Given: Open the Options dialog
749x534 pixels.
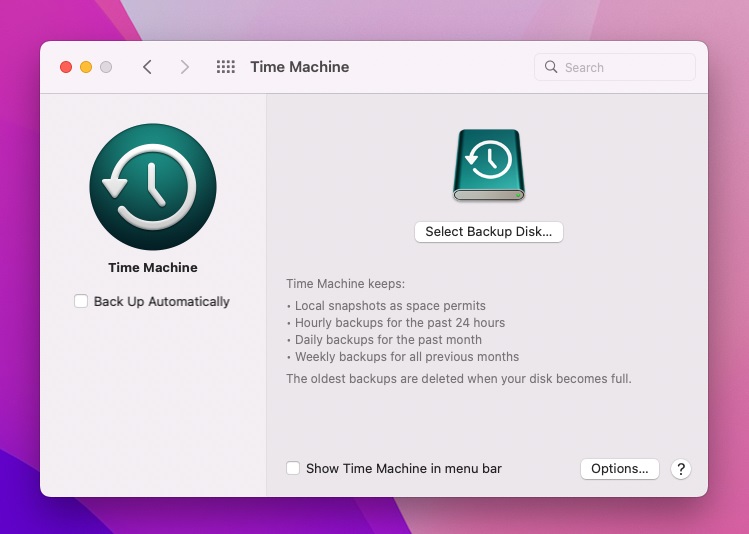Looking at the screenshot, I should coord(620,468).
